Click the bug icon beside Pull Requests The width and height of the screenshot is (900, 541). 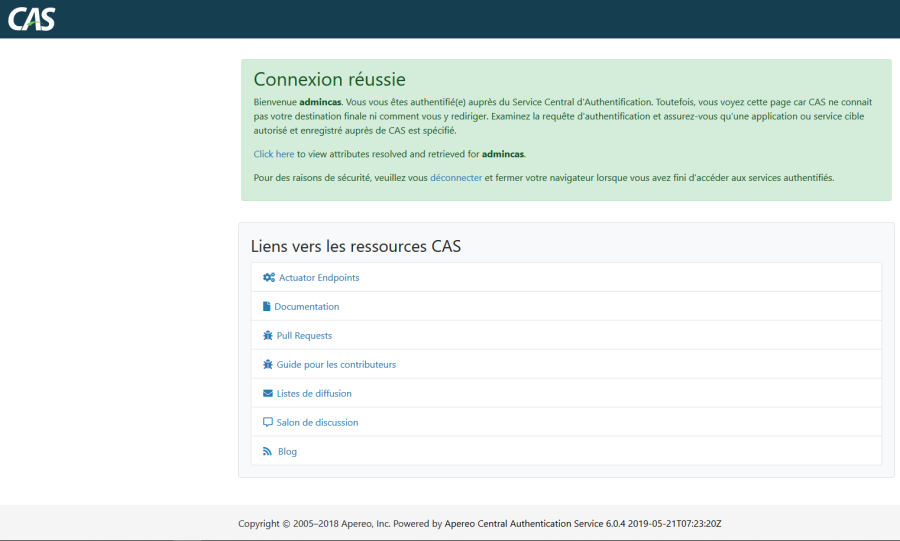pyautogui.click(x=268, y=336)
